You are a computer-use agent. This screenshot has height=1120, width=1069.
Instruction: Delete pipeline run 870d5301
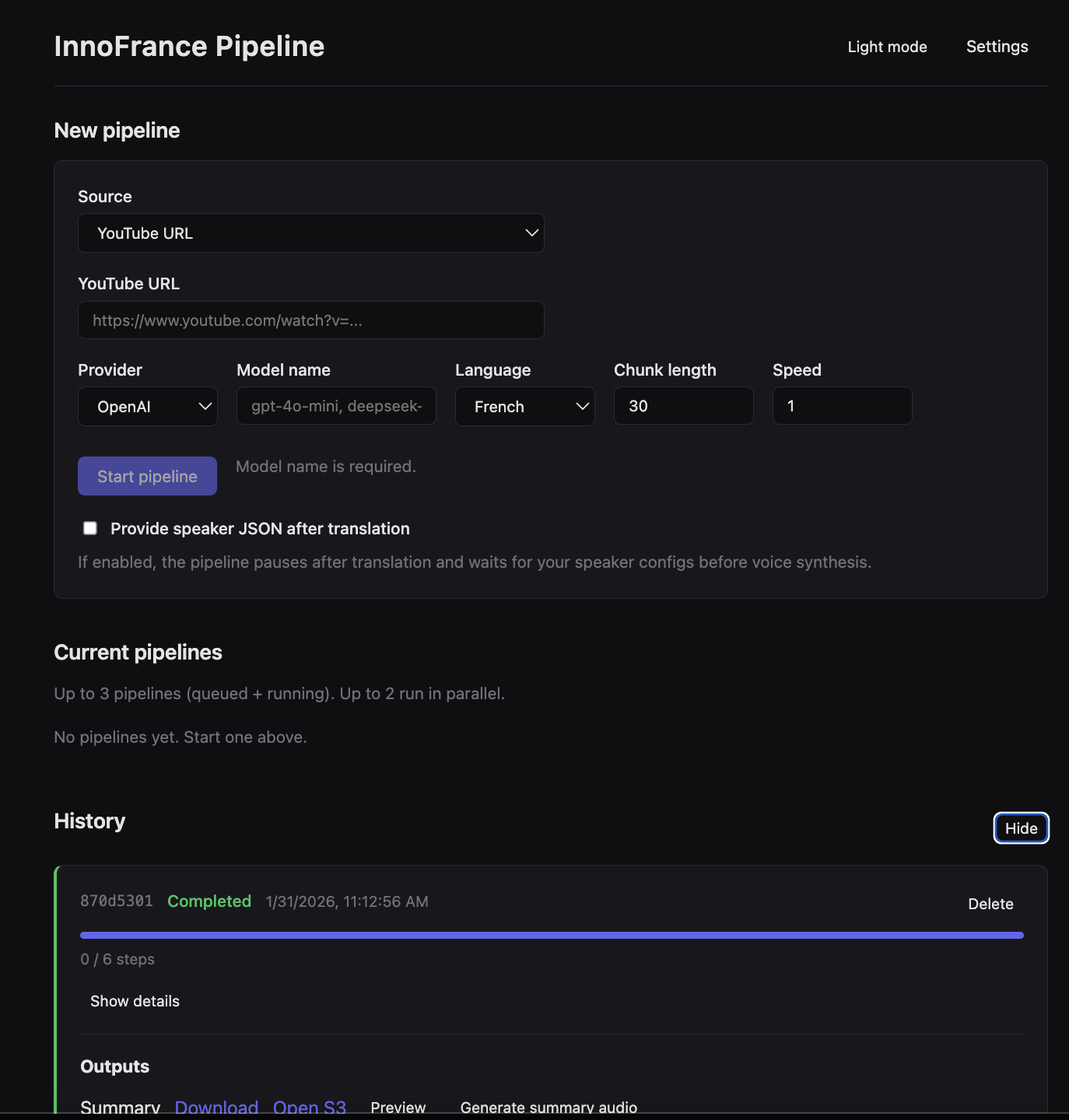pos(990,904)
